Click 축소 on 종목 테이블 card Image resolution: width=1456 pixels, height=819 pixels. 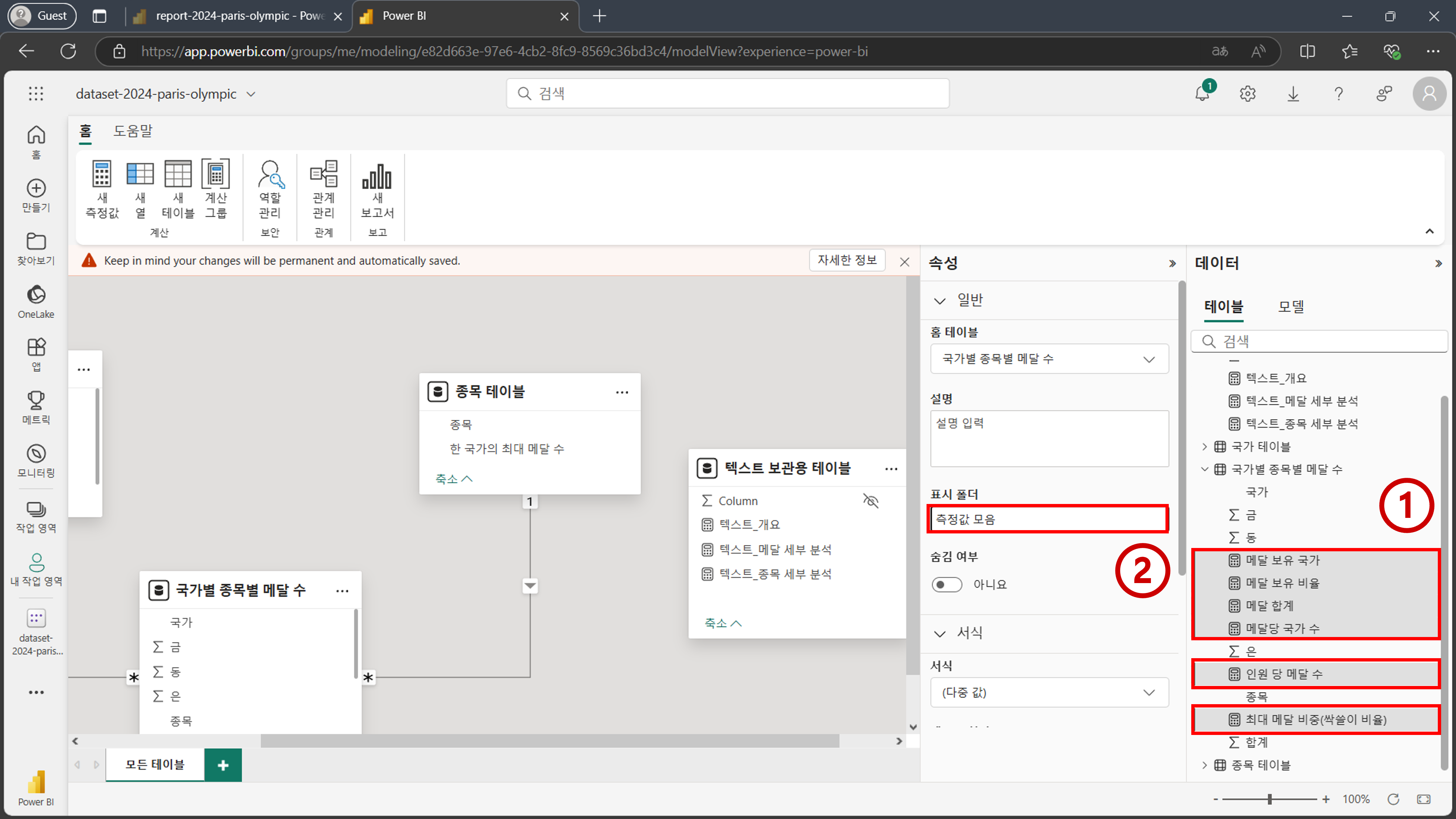454,479
